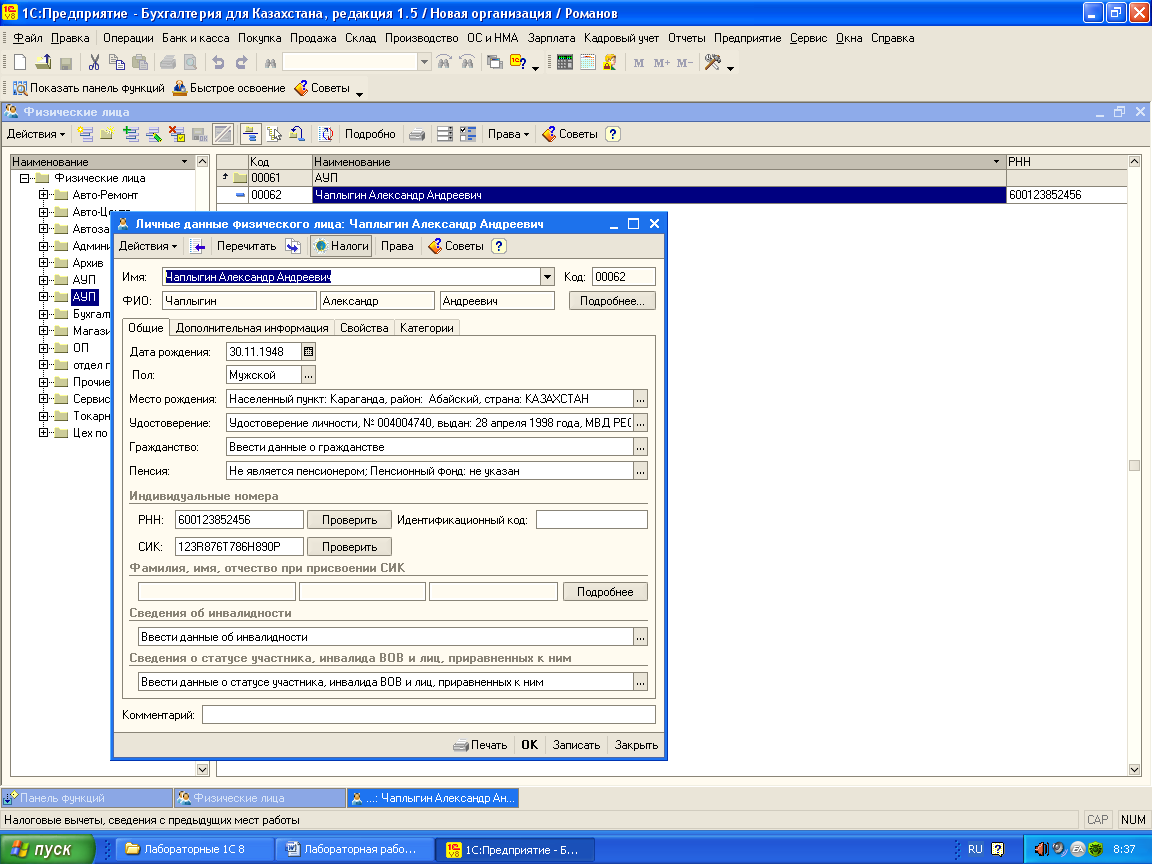
Task: Expand the ОП folder in tree
Action: (x=43, y=348)
